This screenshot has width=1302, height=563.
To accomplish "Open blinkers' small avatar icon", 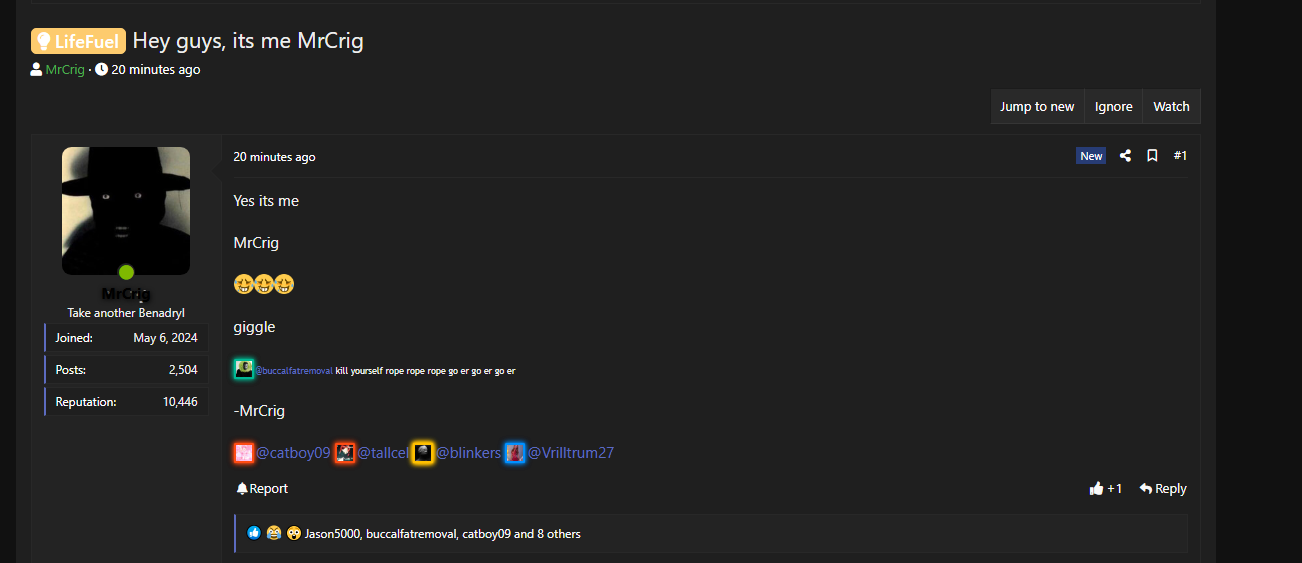I will pos(423,453).
